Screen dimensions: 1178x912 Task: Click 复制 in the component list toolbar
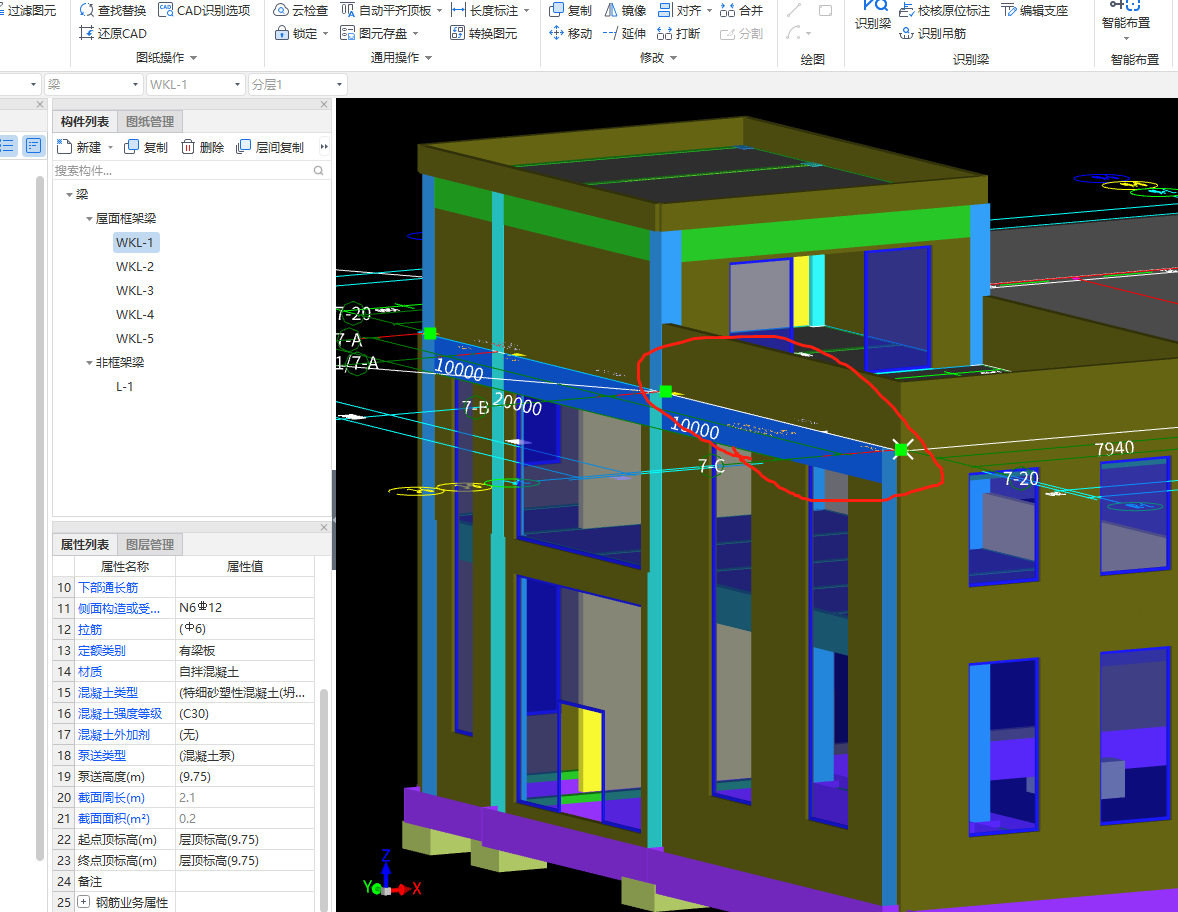tap(146, 147)
